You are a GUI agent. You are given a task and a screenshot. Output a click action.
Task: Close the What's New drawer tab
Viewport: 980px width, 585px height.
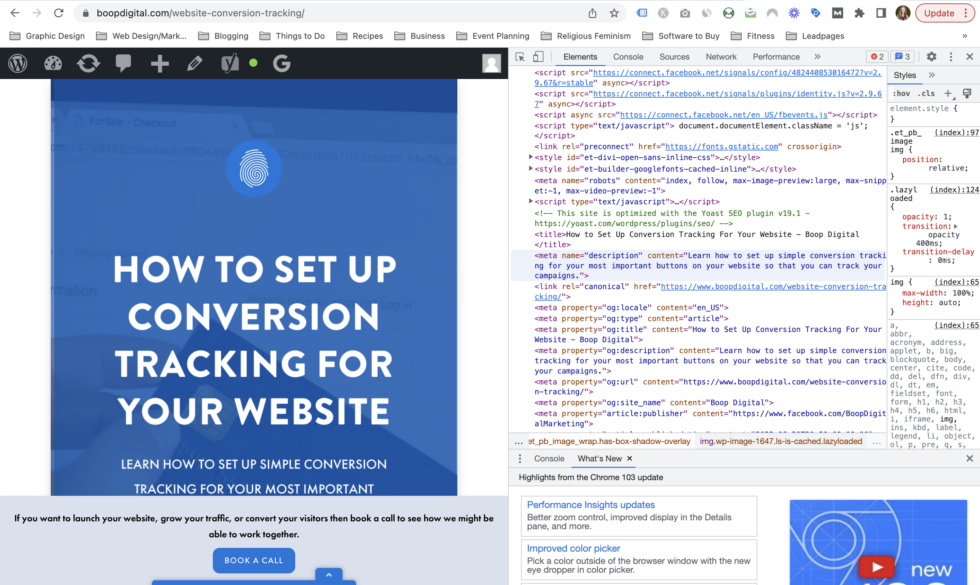pos(629,458)
